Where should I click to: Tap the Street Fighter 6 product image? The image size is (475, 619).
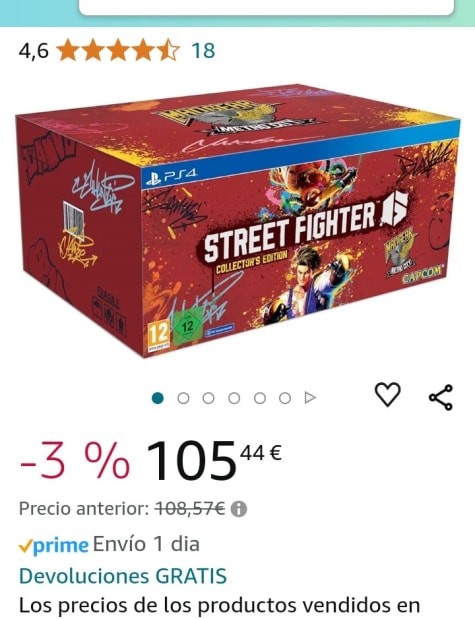click(x=237, y=221)
